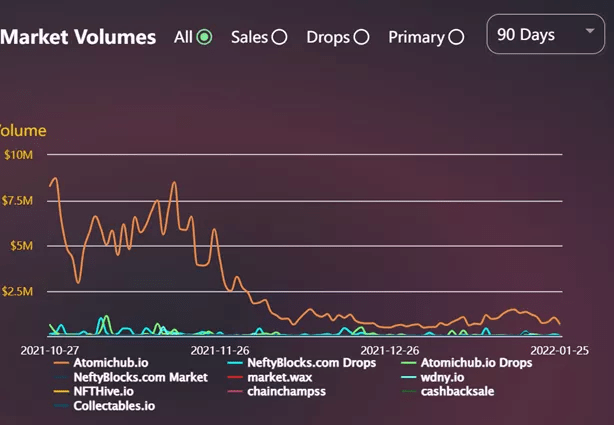Choose the Drops radio option
The height and width of the screenshot is (425, 614).
pos(361,37)
